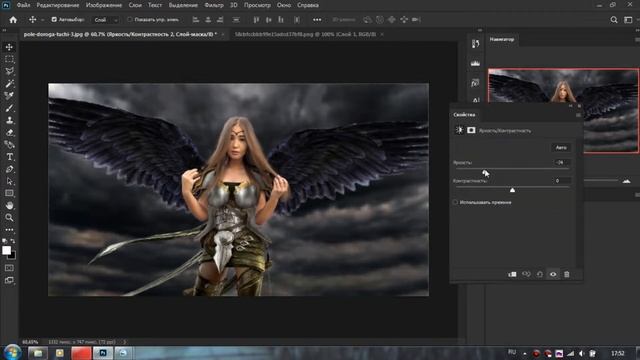The height and width of the screenshot is (360, 640).
Task: Reset adjustment to defaults icon
Action: [540, 274]
